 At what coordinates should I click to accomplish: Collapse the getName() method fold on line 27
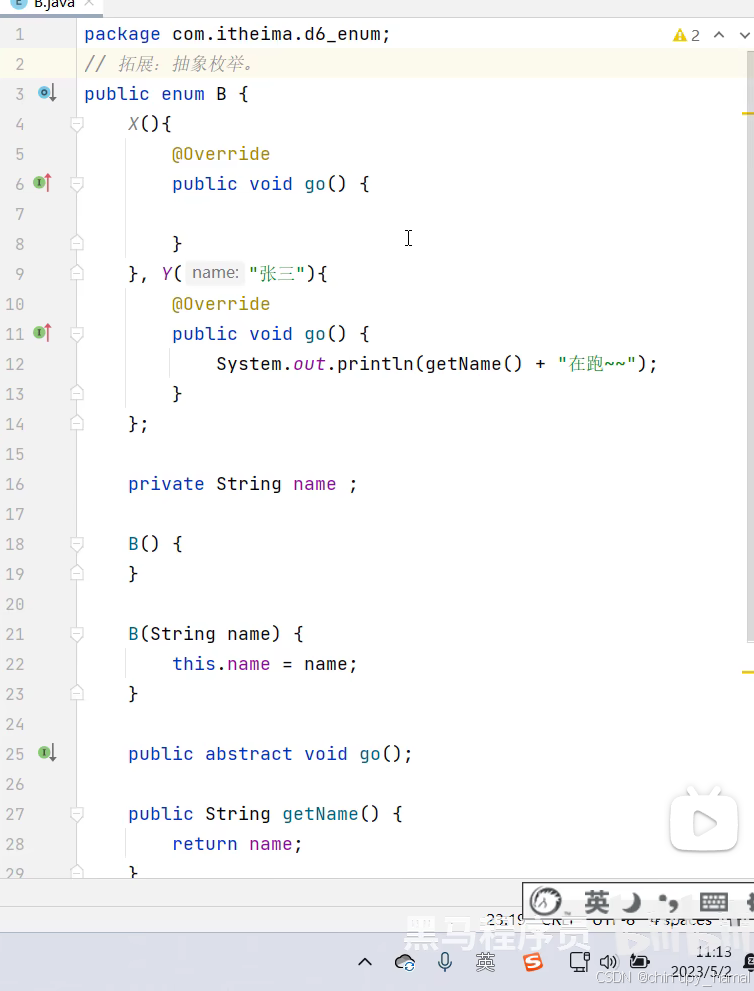pyautogui.click(x=76, y=813)
